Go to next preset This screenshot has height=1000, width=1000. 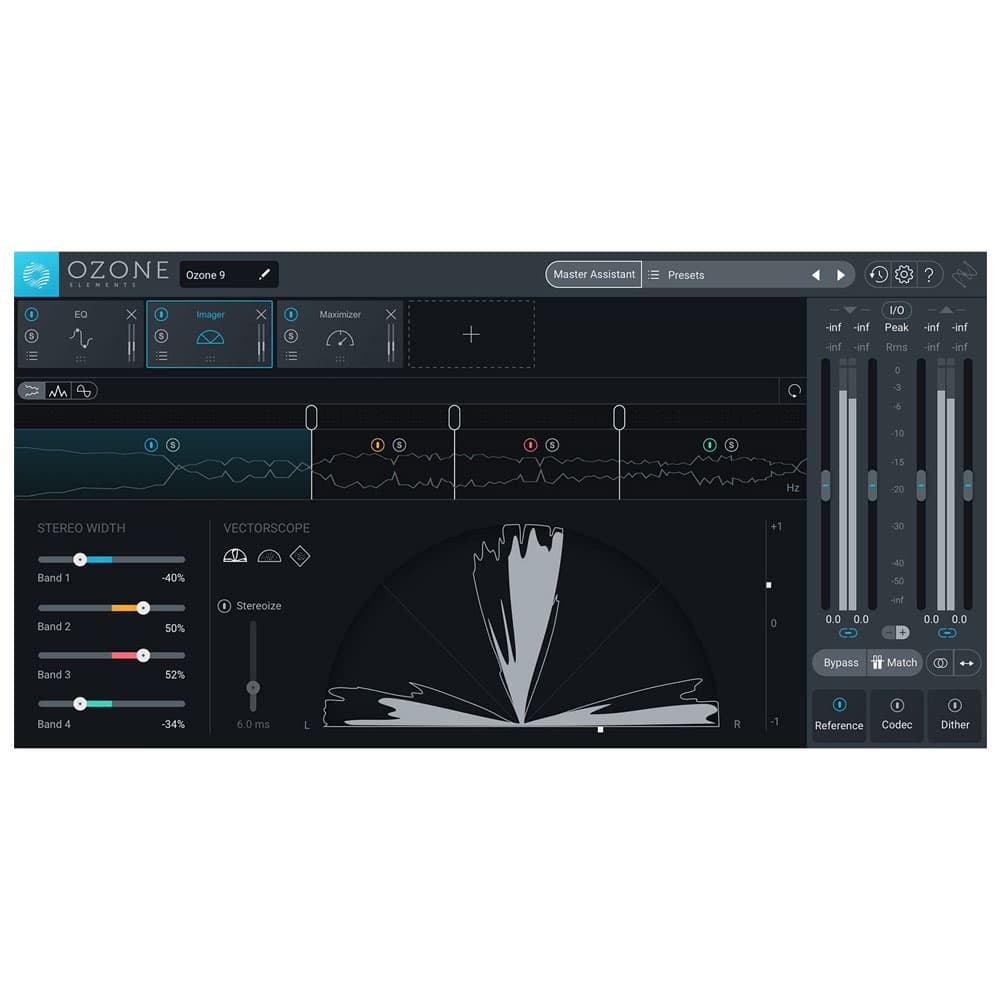point(841,275)
